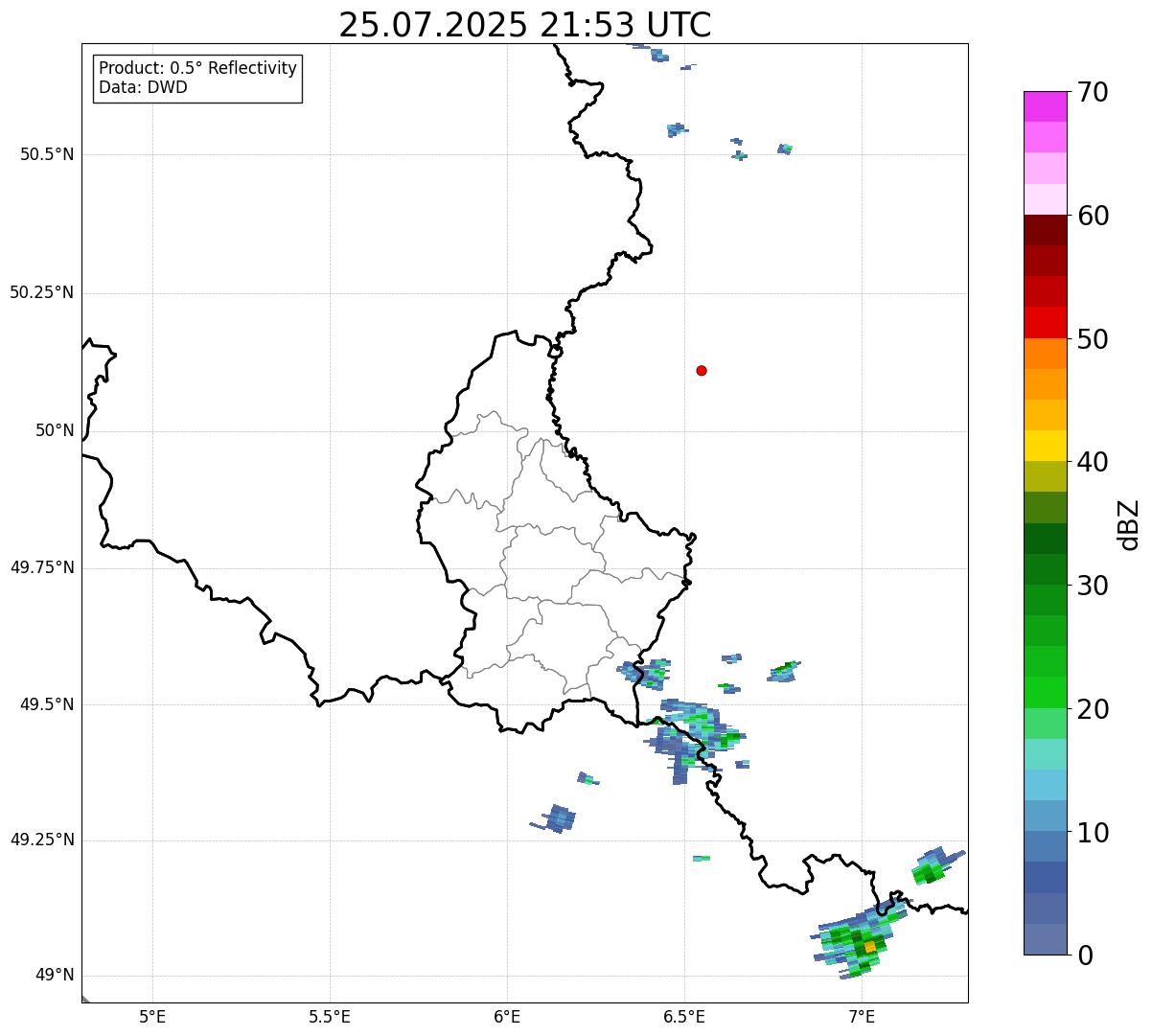The height and width of the screenshot is (1036, 1152).
Task: Click the bright green colorbar segment at 20
Action: 1046,693
